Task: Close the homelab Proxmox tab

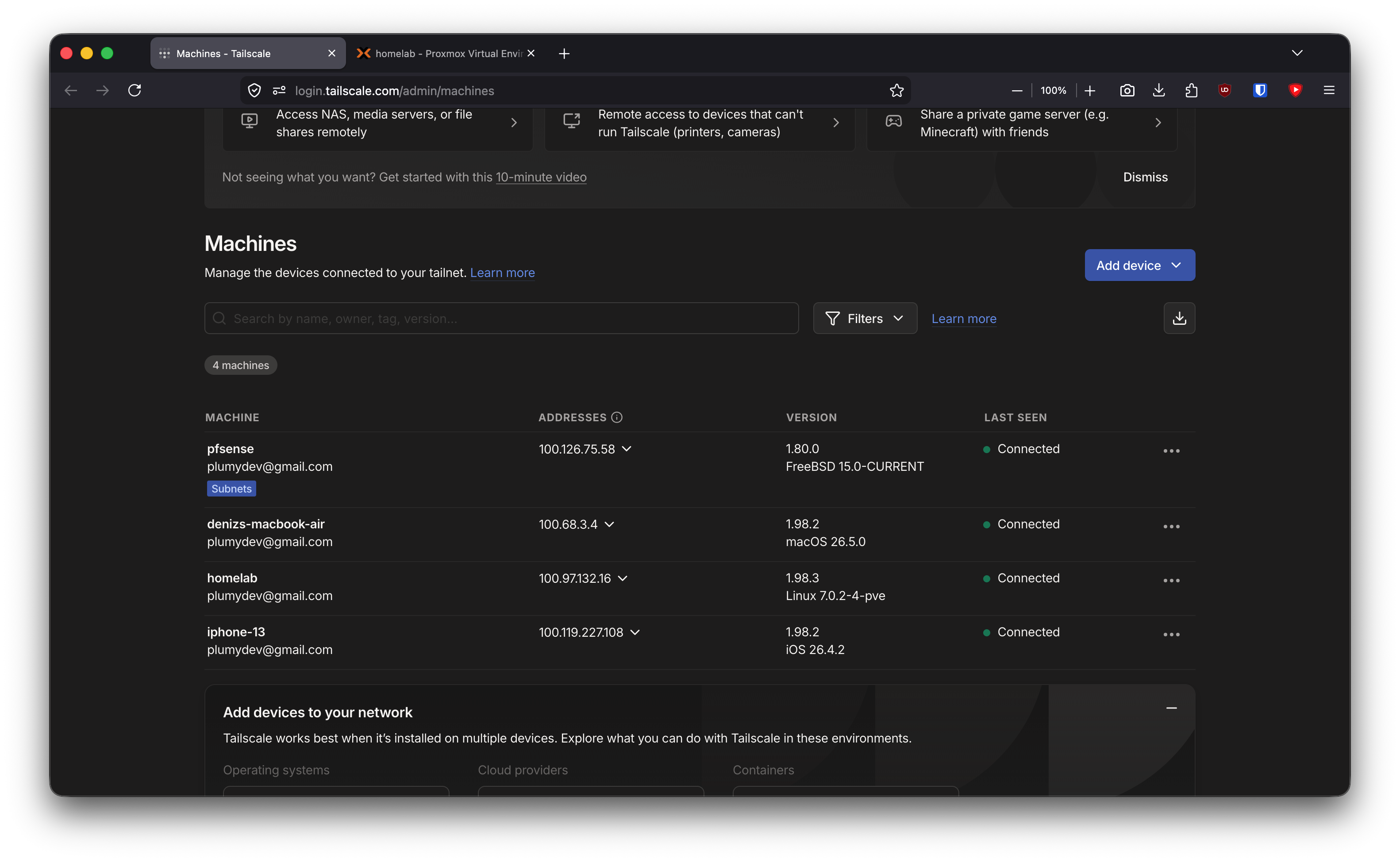Action: pos(531,53)
